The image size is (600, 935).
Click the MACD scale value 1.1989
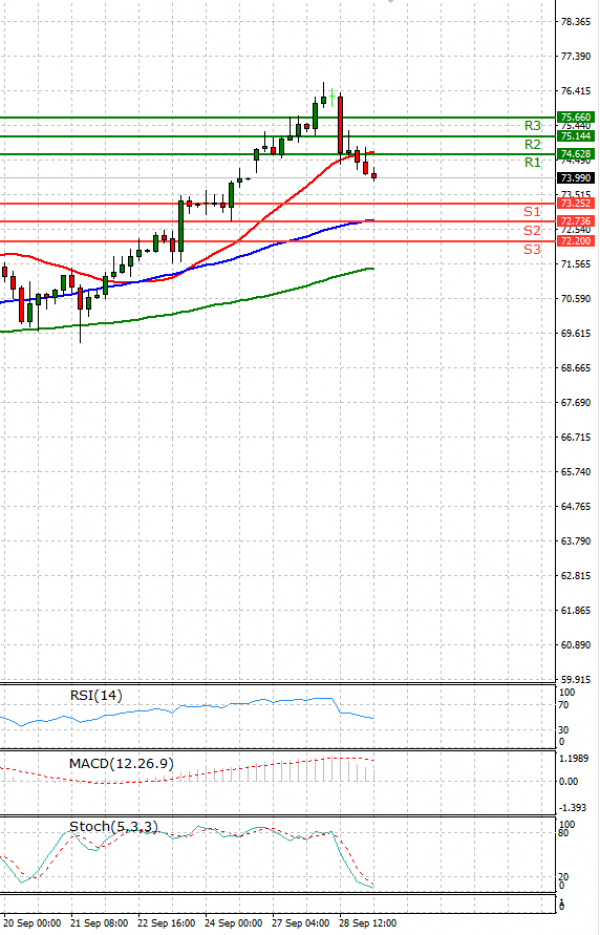tap(573, 758)
